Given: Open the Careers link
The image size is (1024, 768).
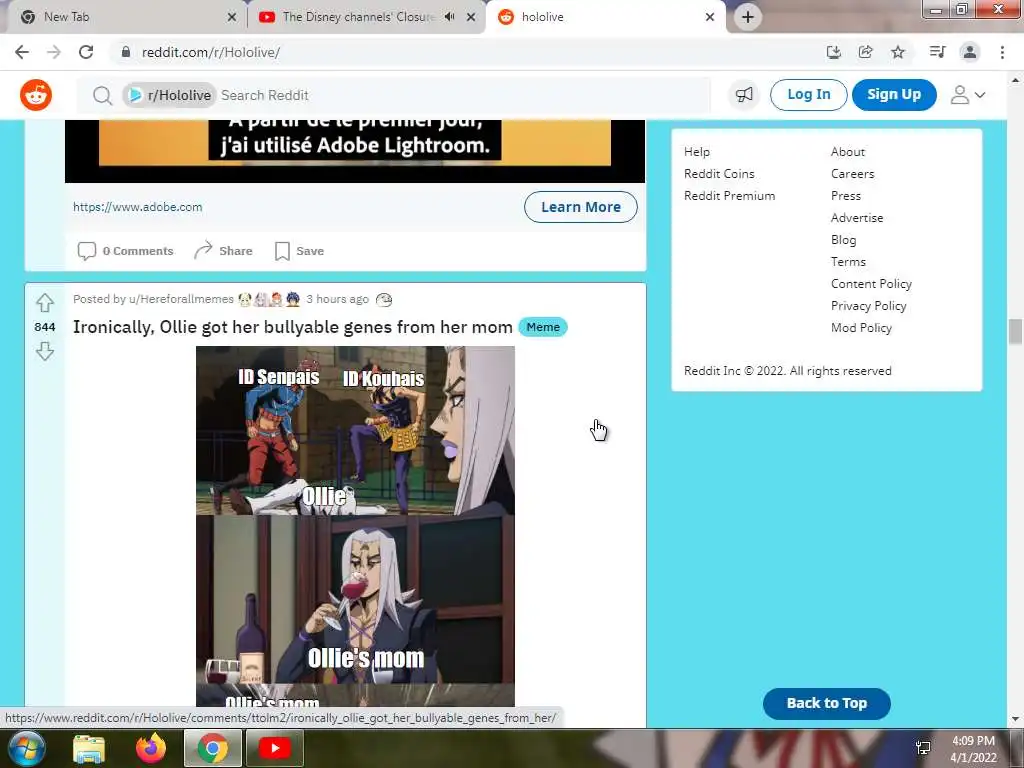Looking at the screenshot, I should pos(852,174).
